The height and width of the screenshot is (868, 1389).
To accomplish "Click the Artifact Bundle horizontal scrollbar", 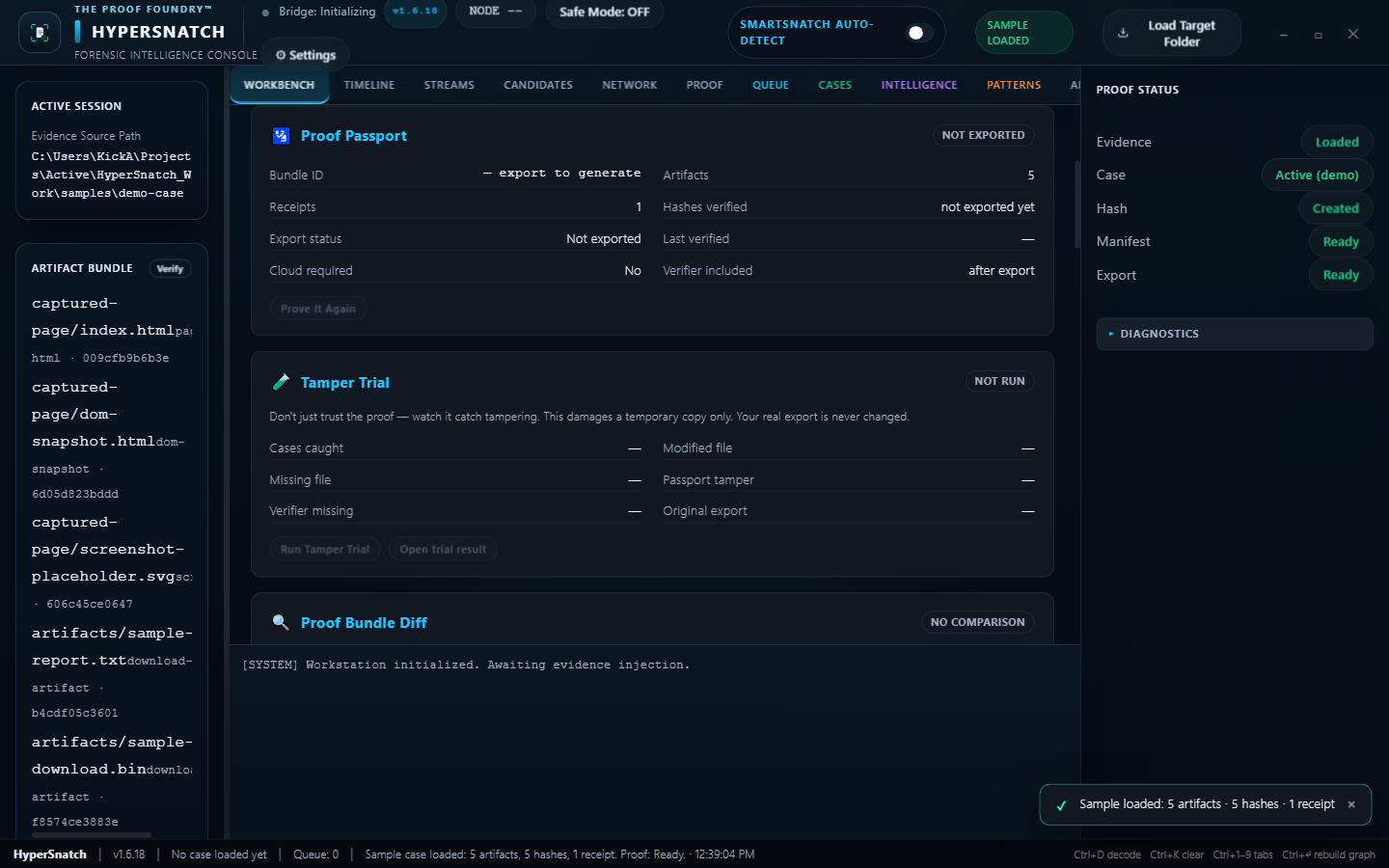I will [x=92, y=835].
